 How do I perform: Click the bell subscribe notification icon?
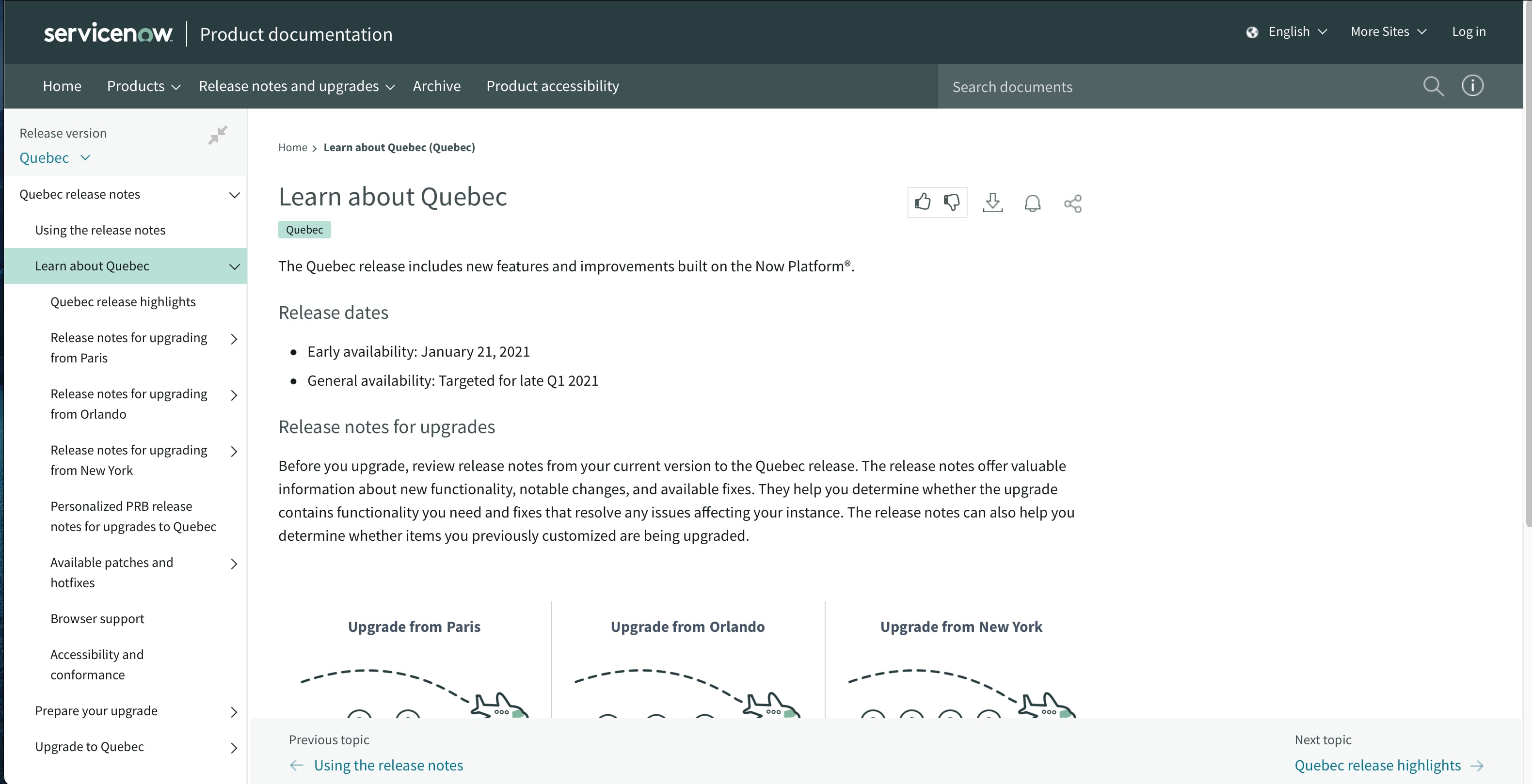1033,204
